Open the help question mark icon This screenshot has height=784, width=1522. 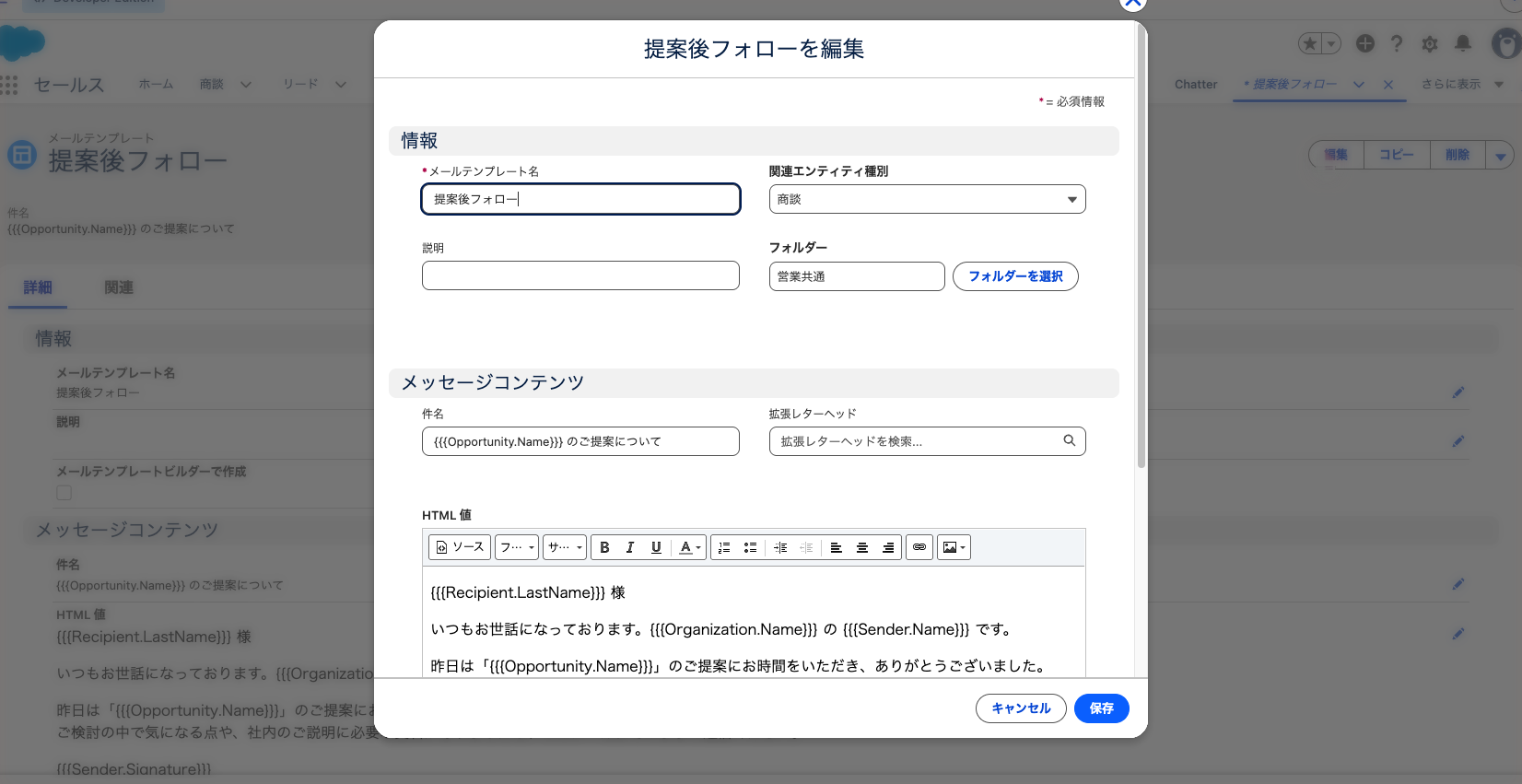[x=1397, y=43]
